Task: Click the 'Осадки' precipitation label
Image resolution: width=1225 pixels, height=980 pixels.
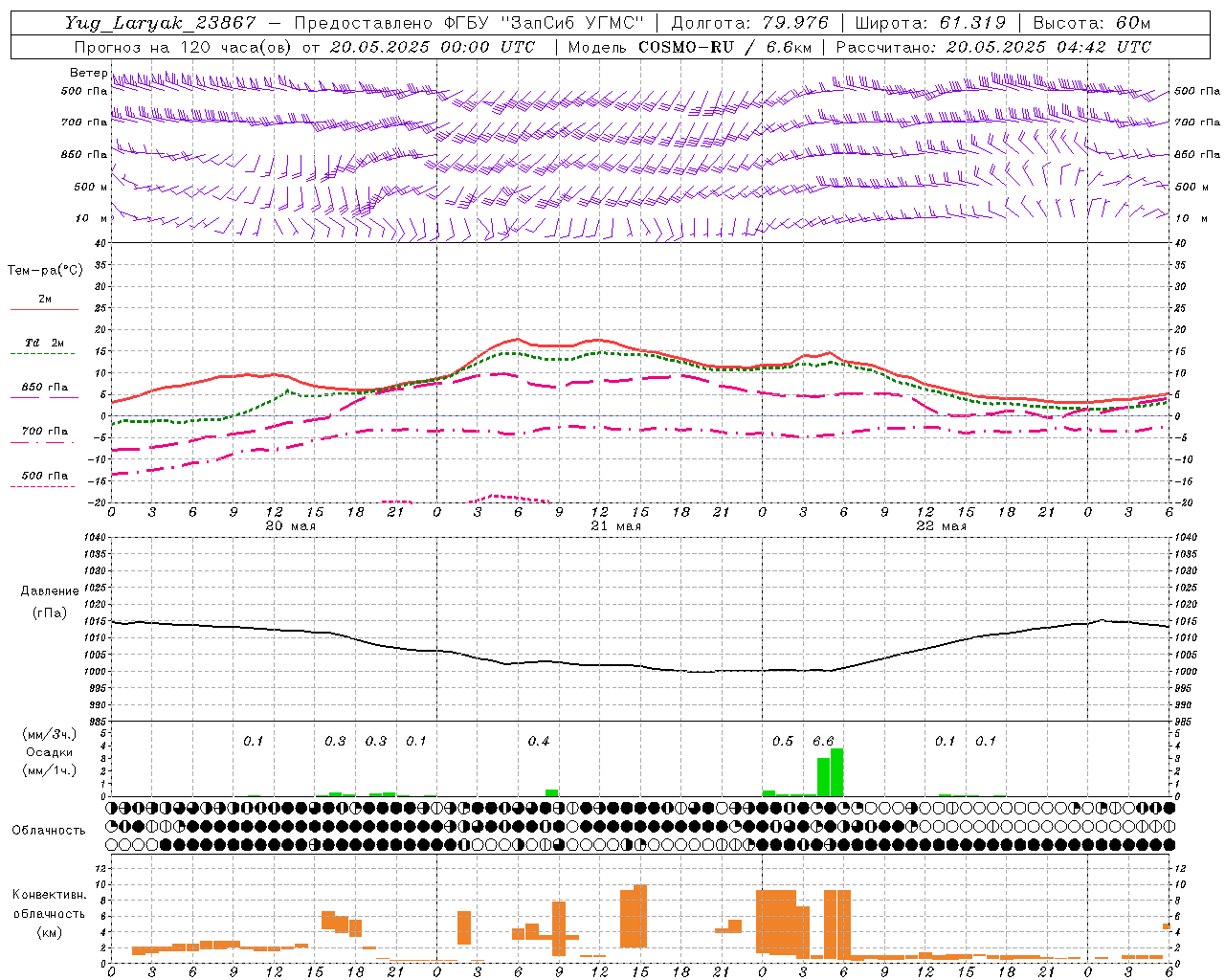Action: [49, 752]
